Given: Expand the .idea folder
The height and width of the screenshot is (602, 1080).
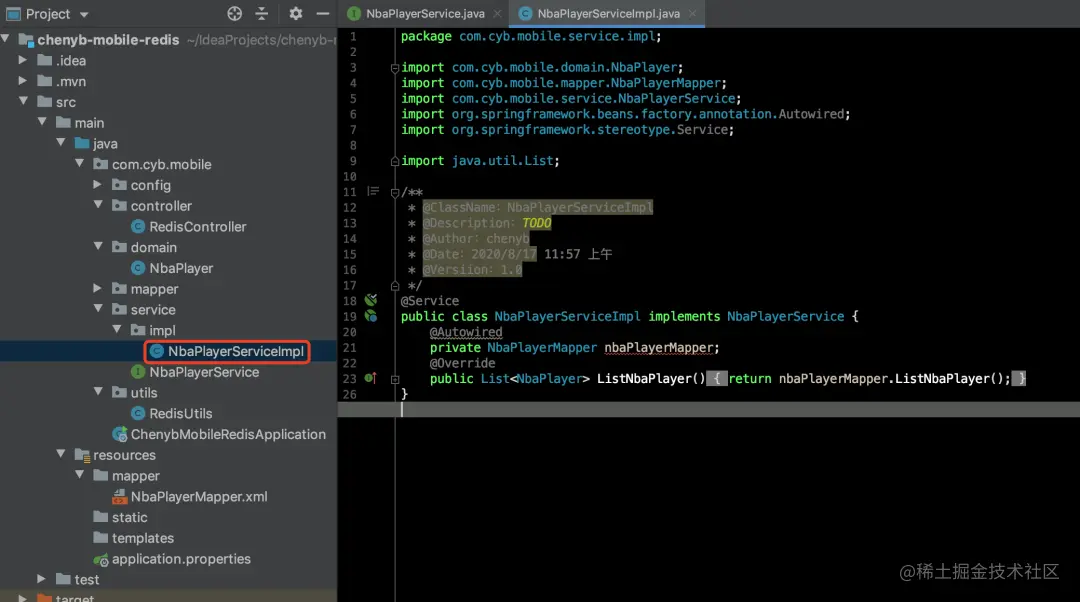Looking at the screenshot, I should point(23,60).
